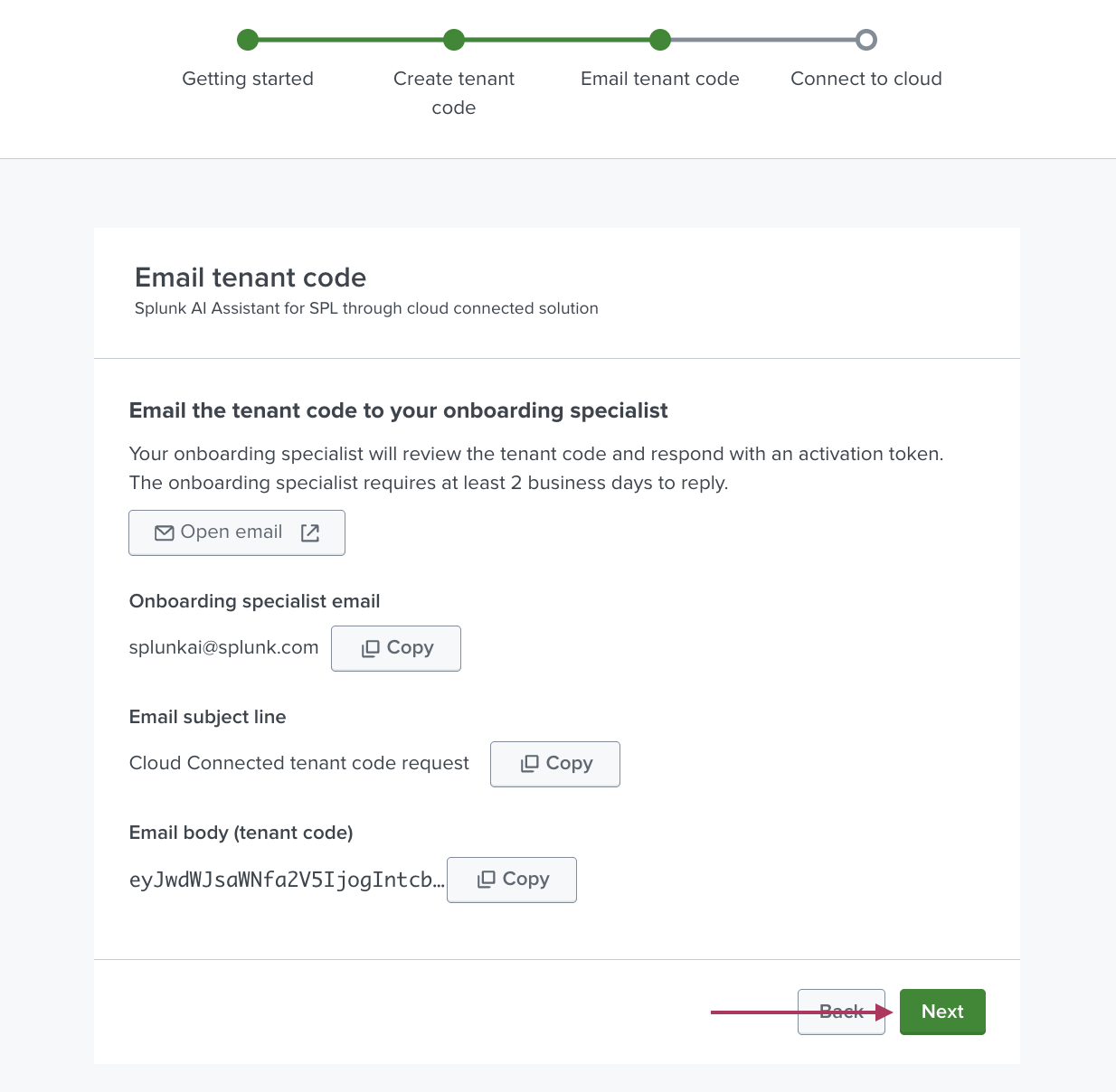This screenshot has width=1116, height=1092.
Task: Go to the Next step
Action: coord(942,1012)
